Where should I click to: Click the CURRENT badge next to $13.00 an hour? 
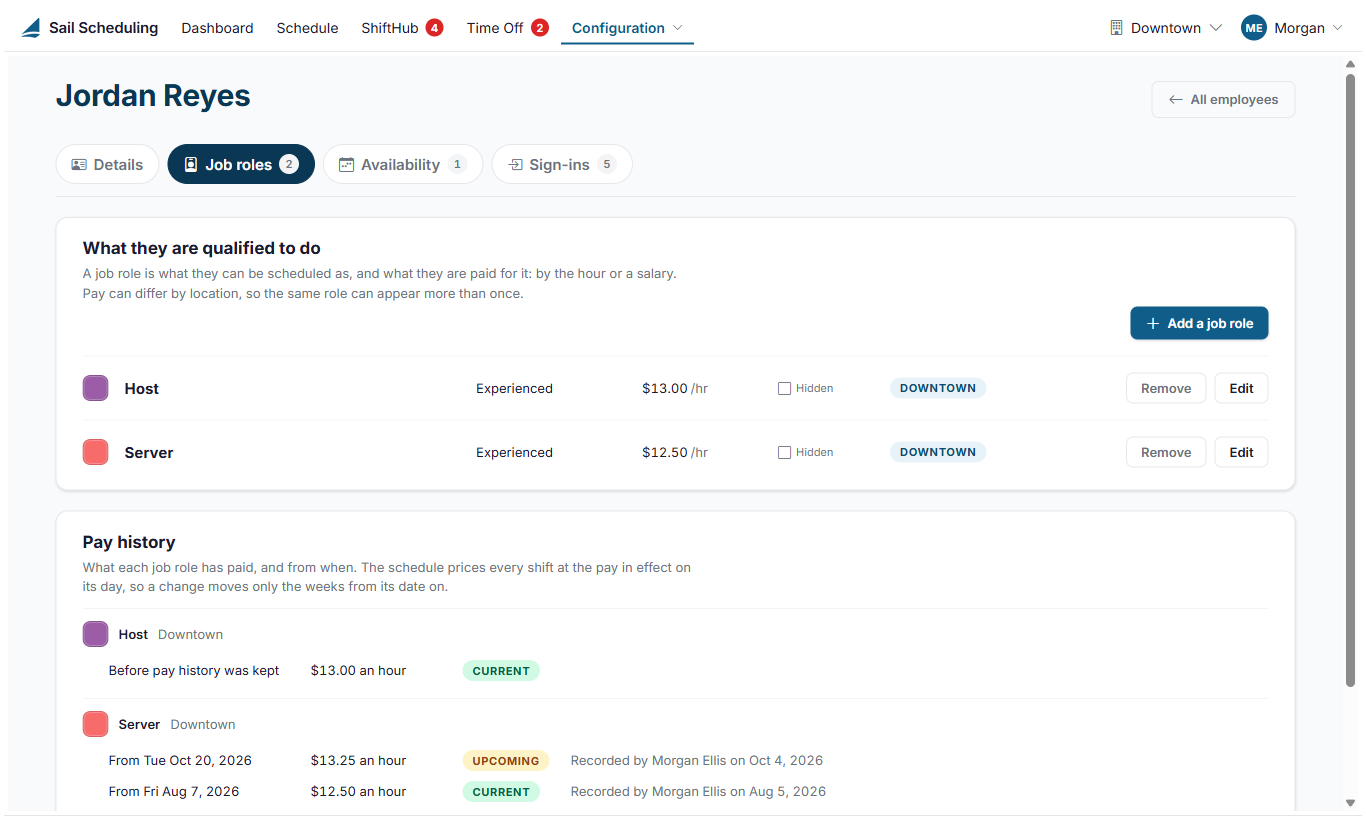click(x=501, y=671)
